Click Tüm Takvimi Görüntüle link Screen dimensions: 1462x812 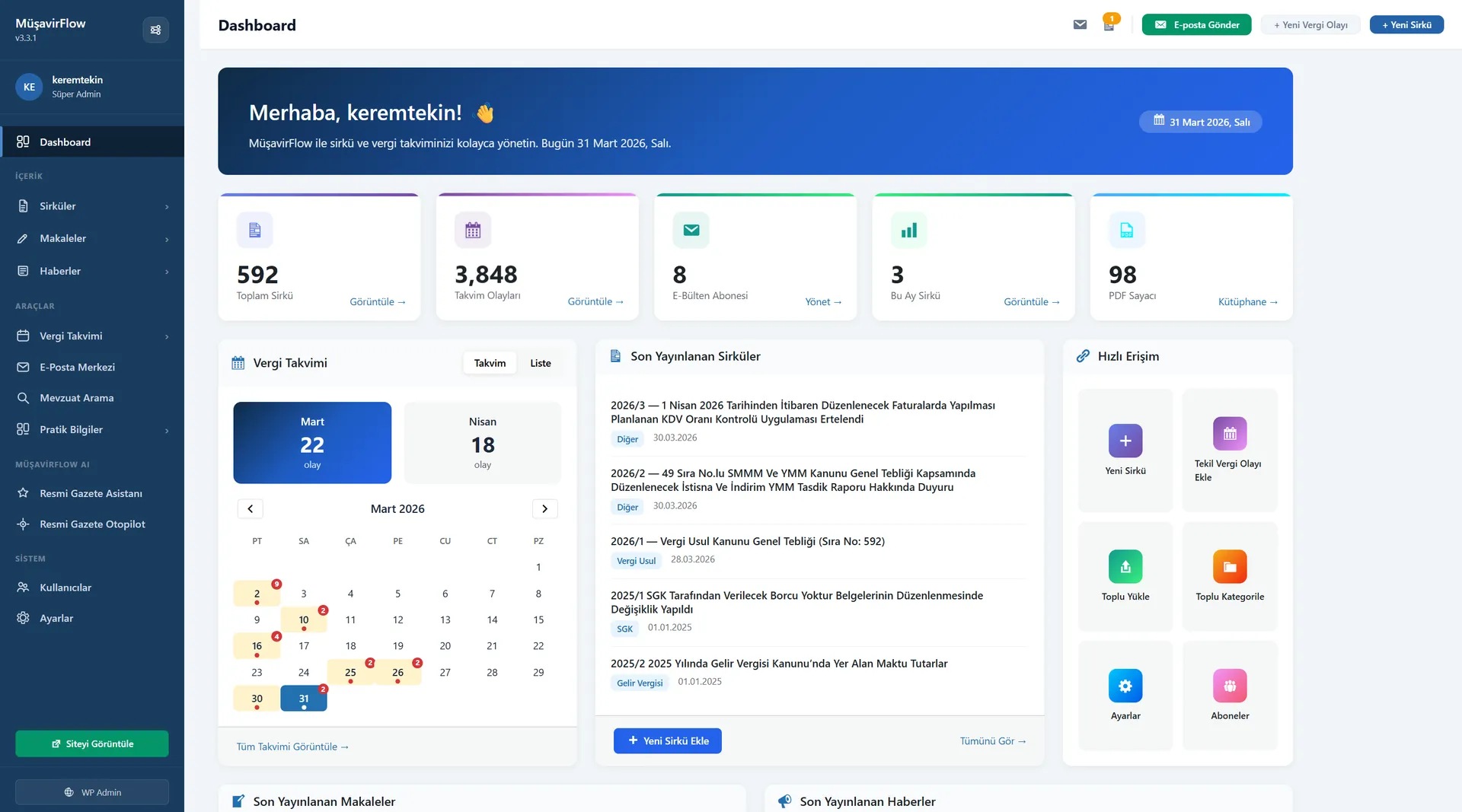click(x=292, y=747)
